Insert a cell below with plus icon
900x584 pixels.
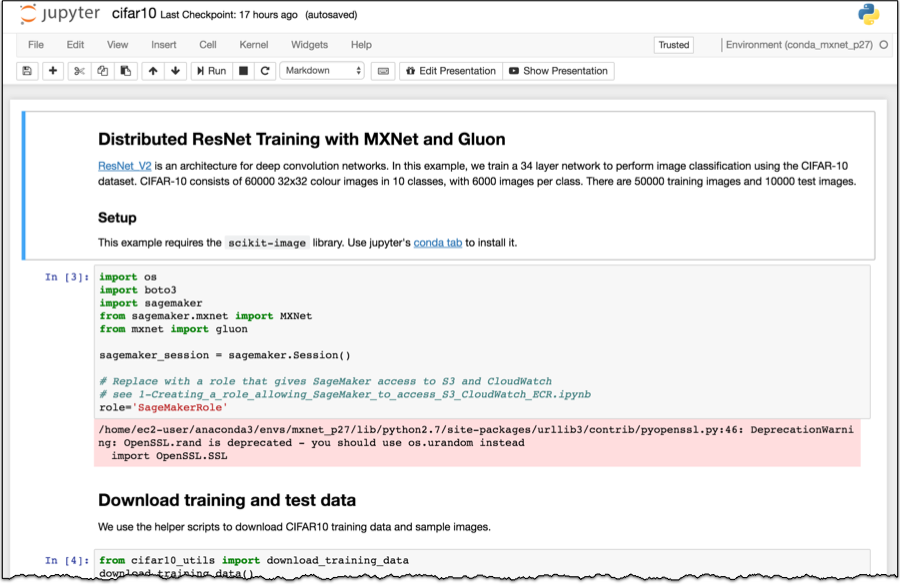(53, 71)
